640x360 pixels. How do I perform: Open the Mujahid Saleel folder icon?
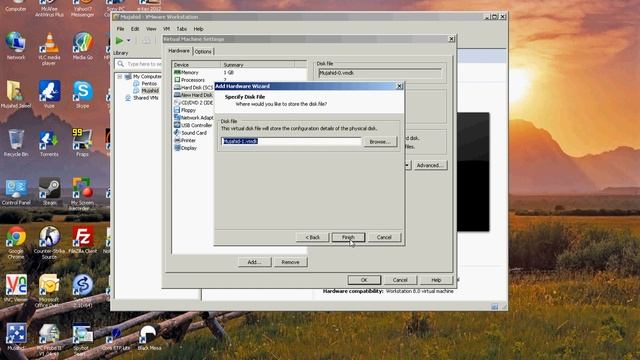(16, 94)
